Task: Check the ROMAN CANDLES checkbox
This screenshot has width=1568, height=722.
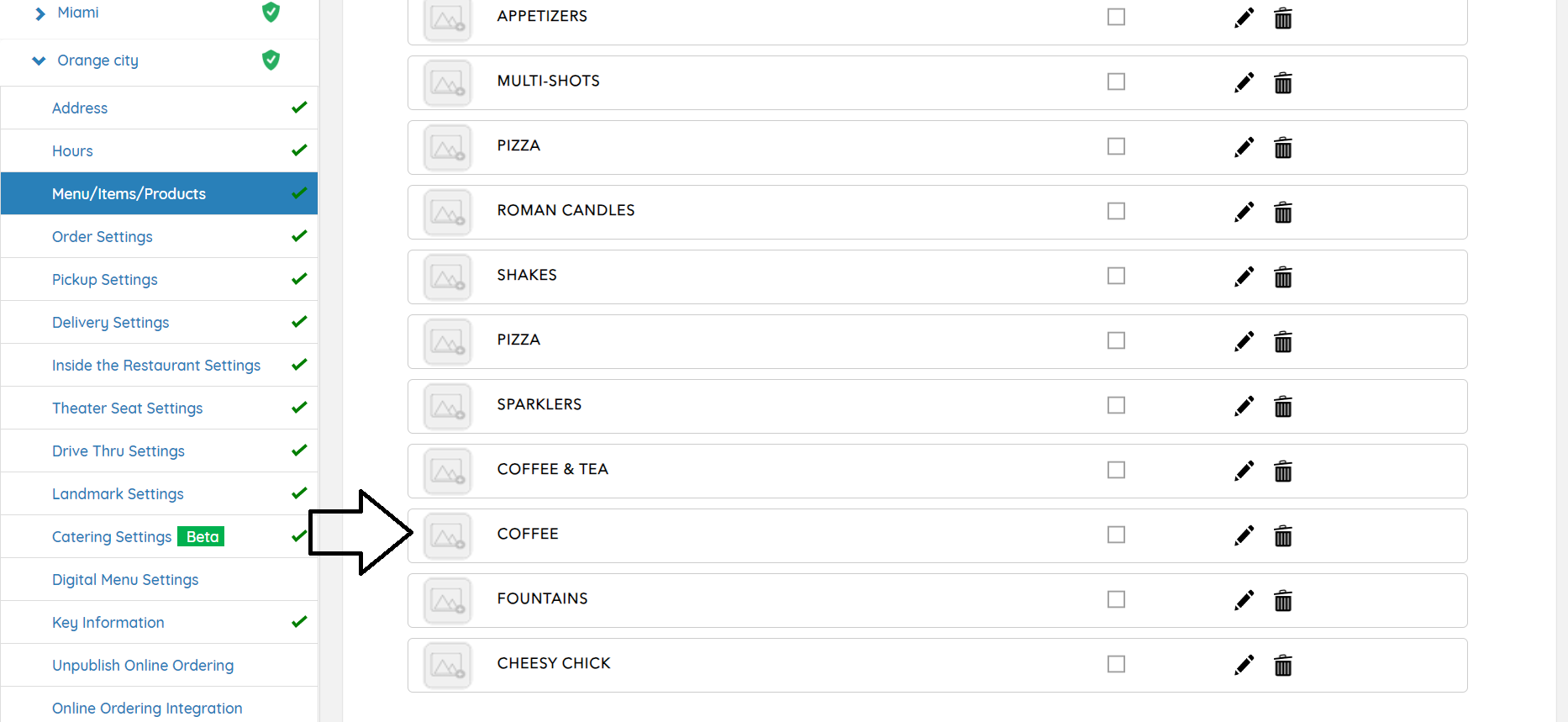Action: (1116, 211)
